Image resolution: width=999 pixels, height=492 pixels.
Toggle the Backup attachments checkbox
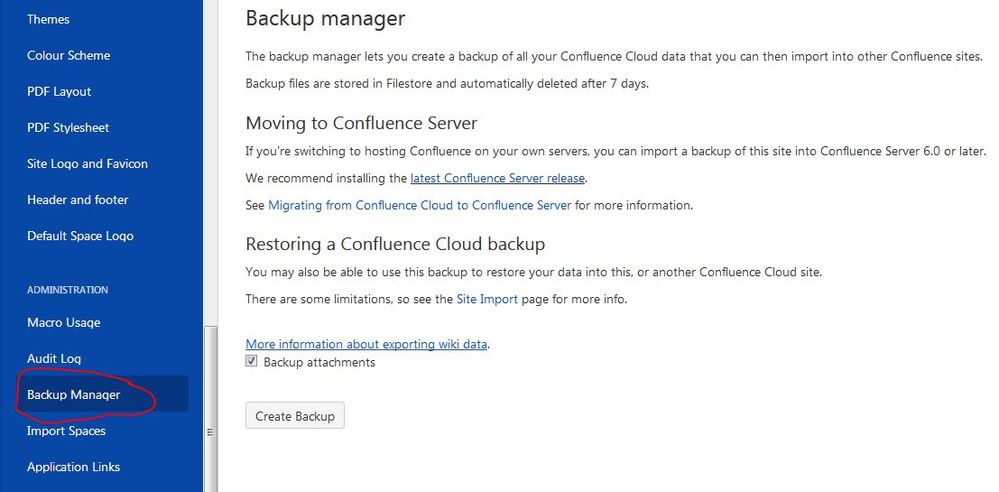click(252, 362)
